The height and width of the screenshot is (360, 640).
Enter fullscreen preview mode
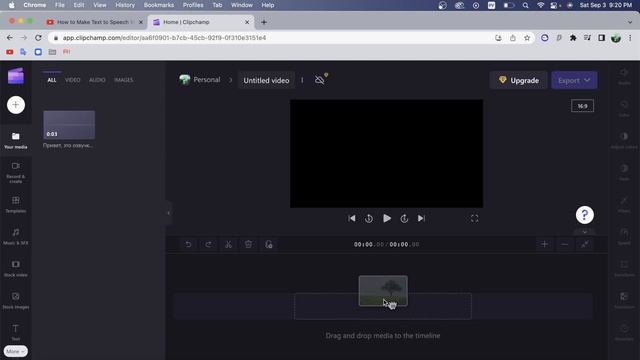(x=474, y=218)
